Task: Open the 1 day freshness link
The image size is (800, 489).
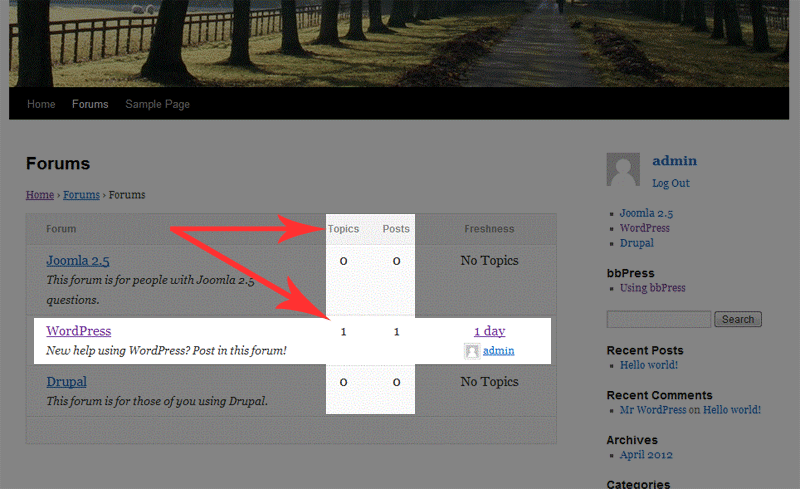Action: (x=489, y=331)
